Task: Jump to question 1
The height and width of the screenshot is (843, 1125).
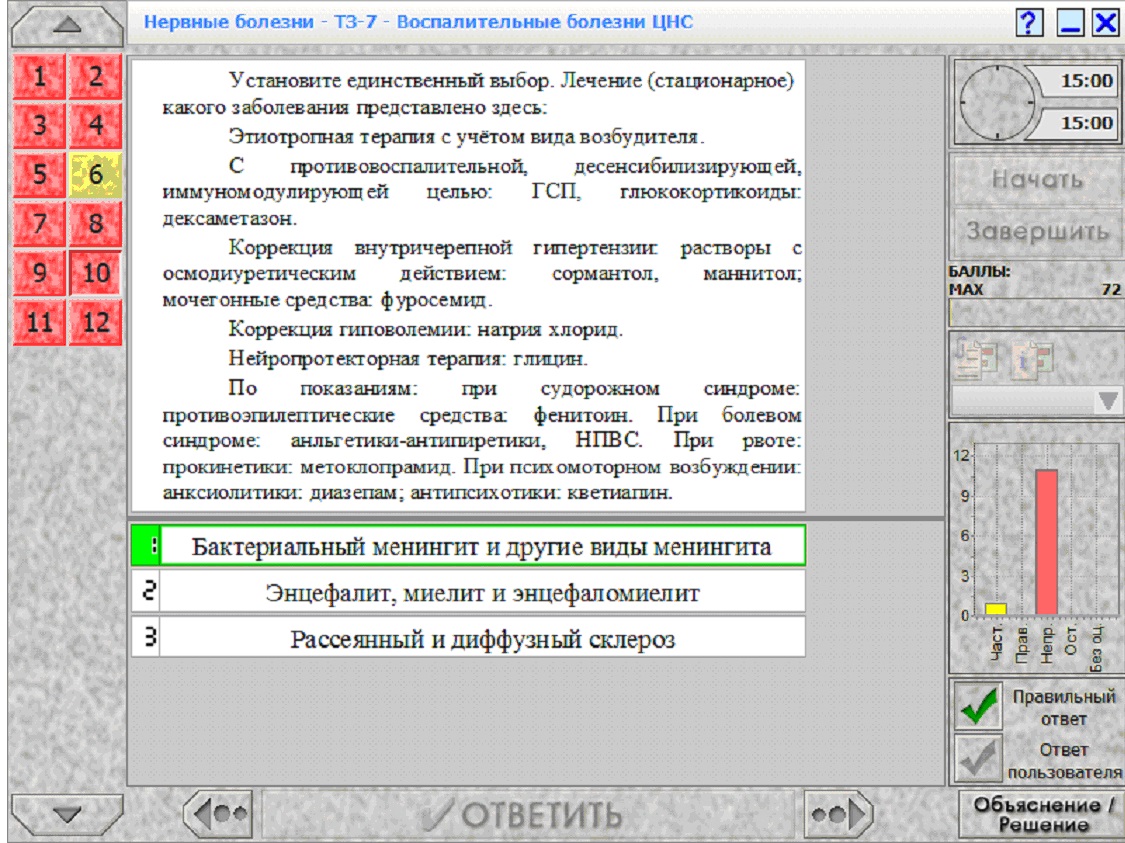Action: point(39,77)
